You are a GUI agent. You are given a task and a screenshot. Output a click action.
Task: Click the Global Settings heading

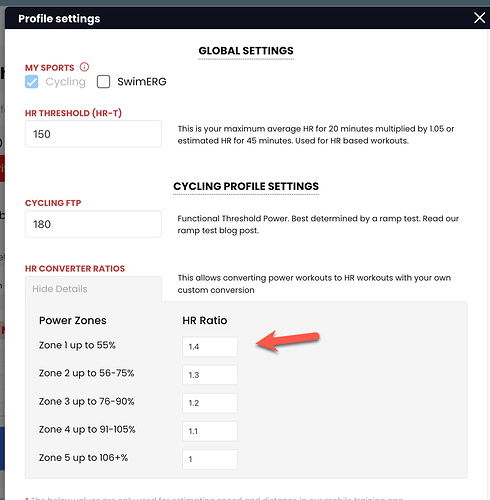(x=246, y=51)
